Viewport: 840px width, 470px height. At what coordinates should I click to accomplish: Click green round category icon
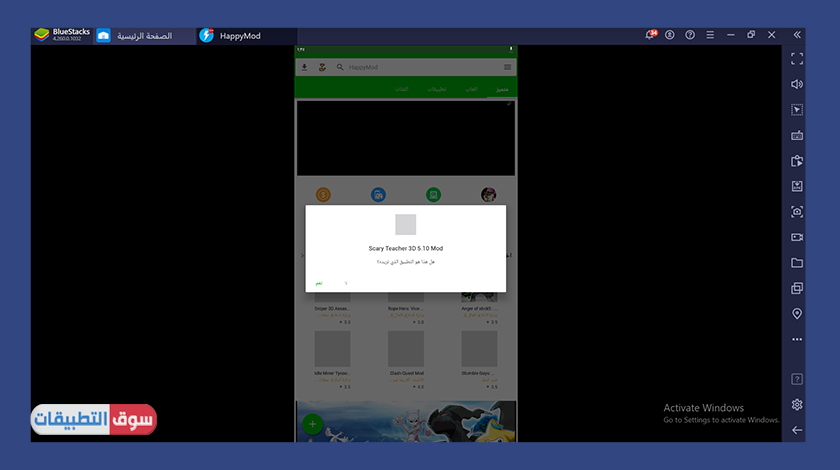click(433, 195)
